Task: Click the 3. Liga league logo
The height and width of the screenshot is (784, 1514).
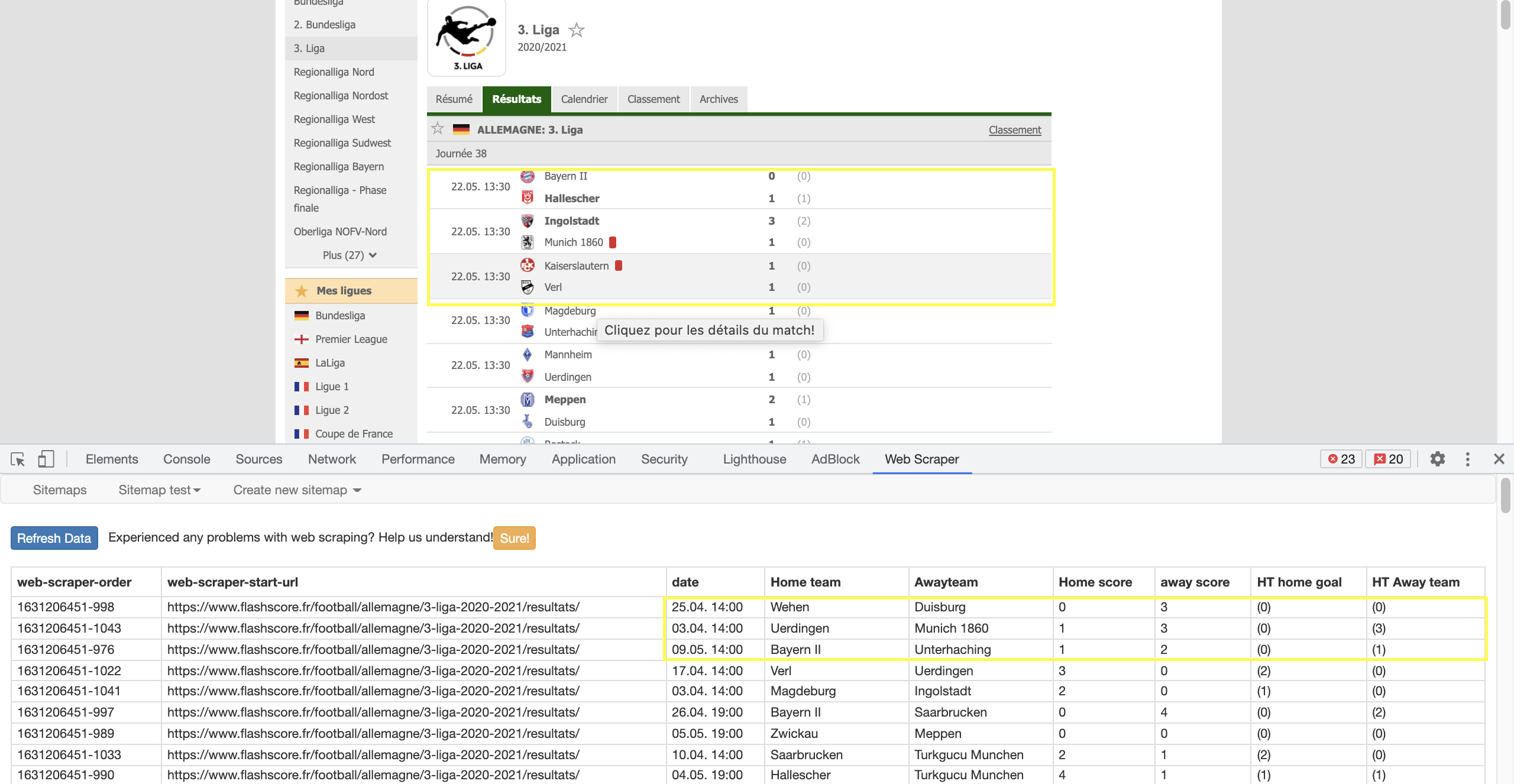Action: [x=467, y=38]
